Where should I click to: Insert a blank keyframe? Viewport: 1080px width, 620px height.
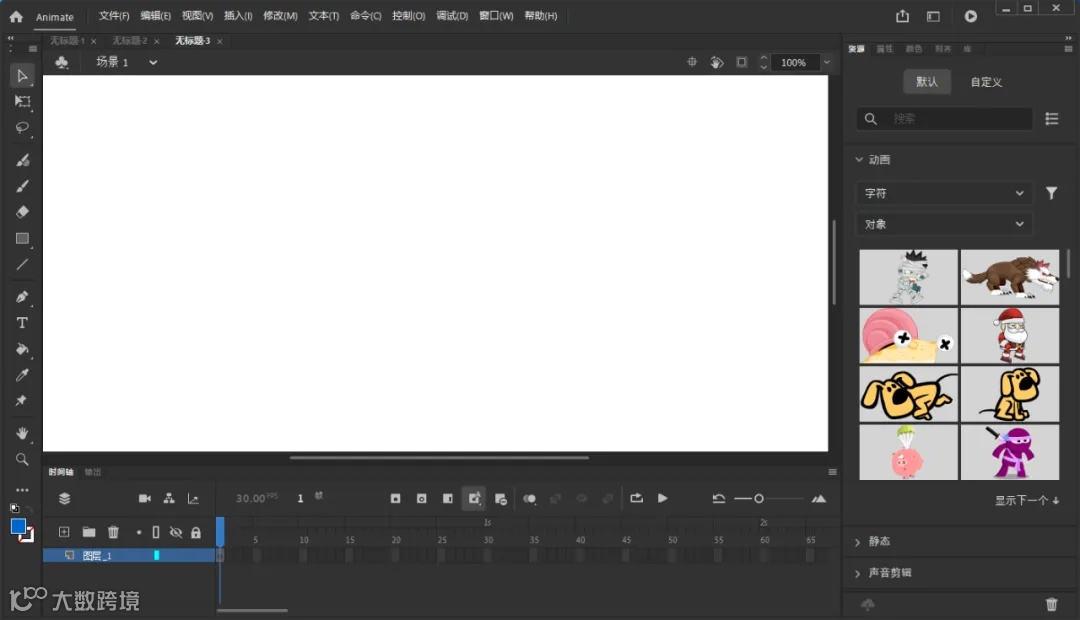tap(422, 499)
